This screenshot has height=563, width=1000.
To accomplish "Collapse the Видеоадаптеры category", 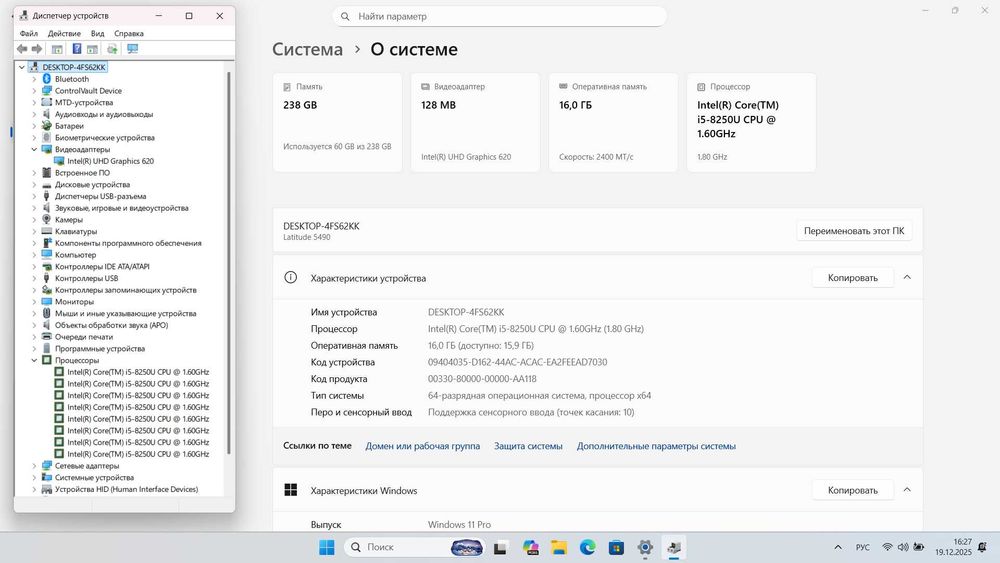I will (x=34, y=149).
